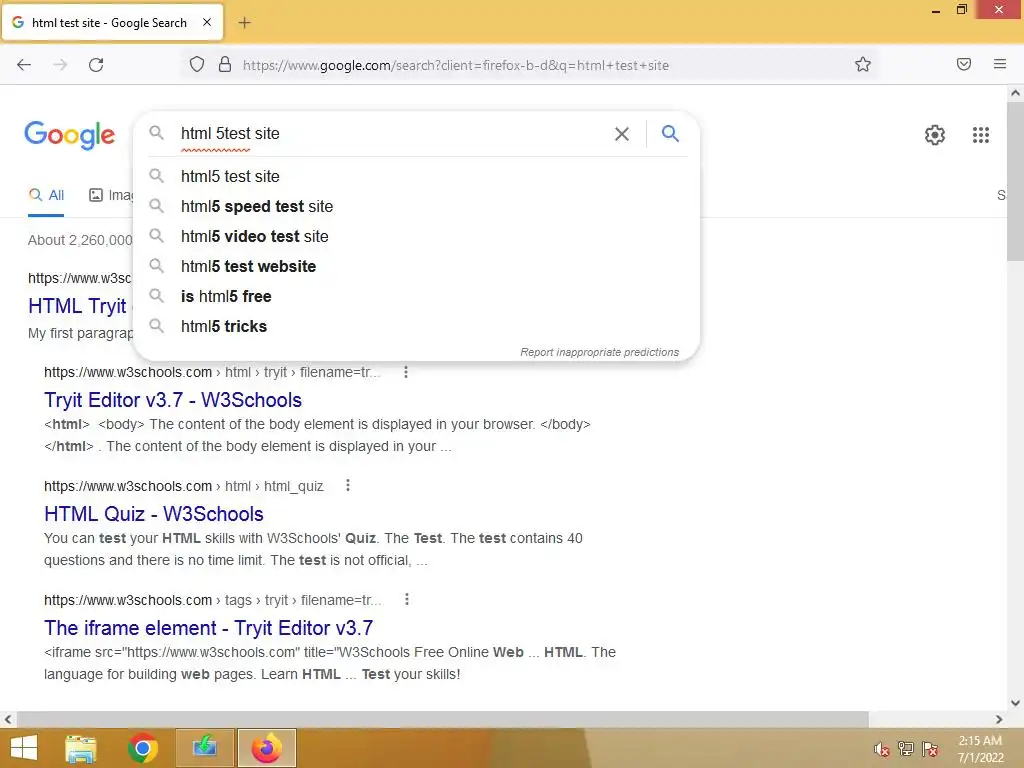The width and height of the screenshot is (1024, 768).
Task: Choose suggestion 'html5 speed test site'
Action: point(417,206)
